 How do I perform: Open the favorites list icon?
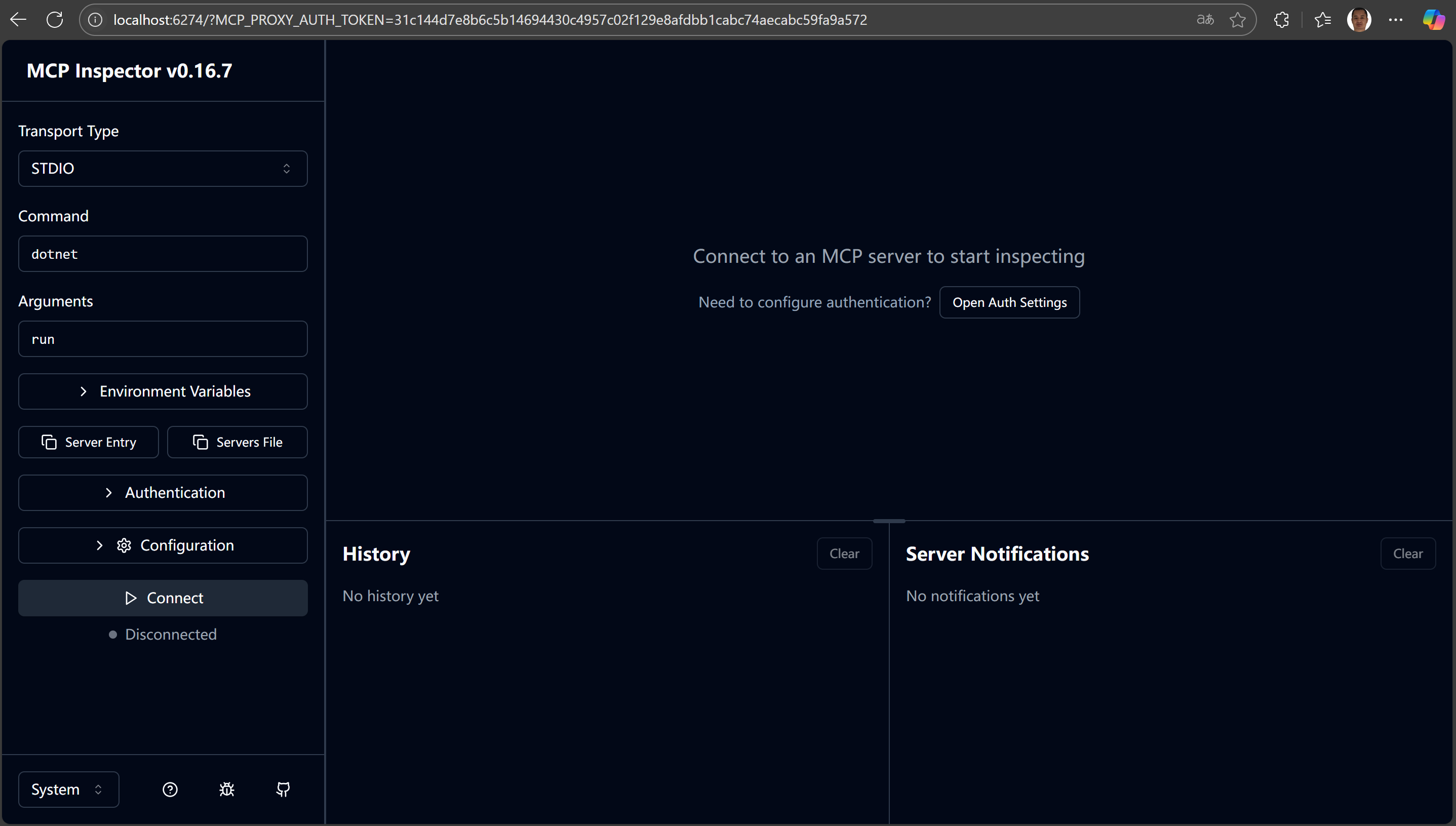click(1322, 20)
